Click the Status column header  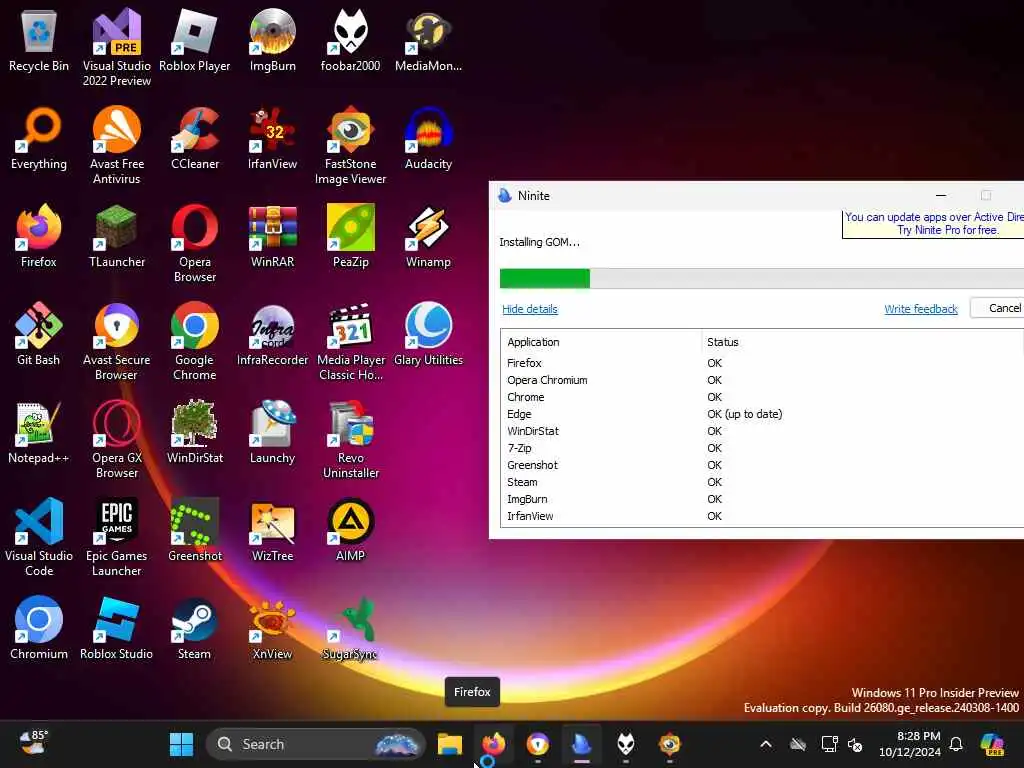pyautogui.click(x=862, y=342)
